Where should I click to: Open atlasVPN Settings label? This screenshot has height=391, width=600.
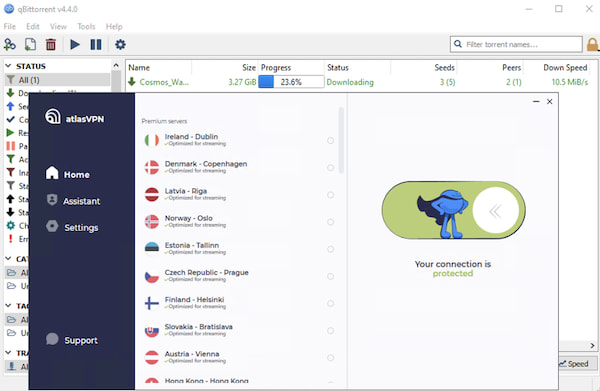coord(81,228)
